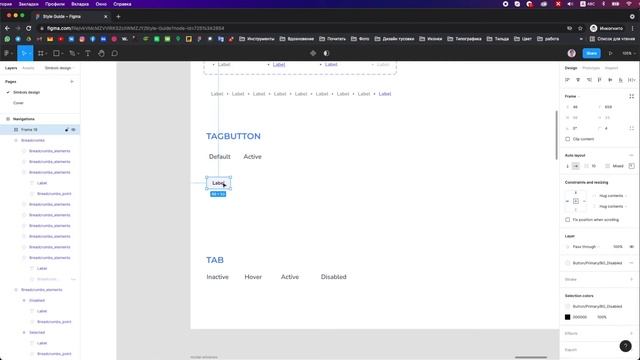
Task: Select the Comment tool
Action: (115, 53)
